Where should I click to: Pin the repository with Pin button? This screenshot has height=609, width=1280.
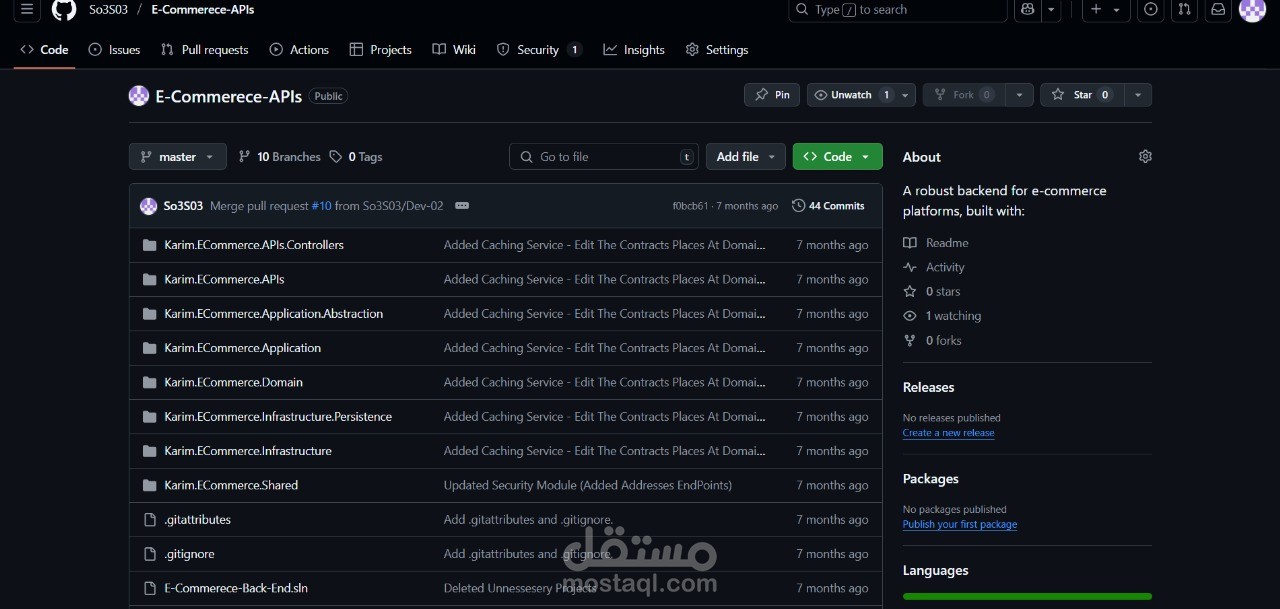pos(772,95)
